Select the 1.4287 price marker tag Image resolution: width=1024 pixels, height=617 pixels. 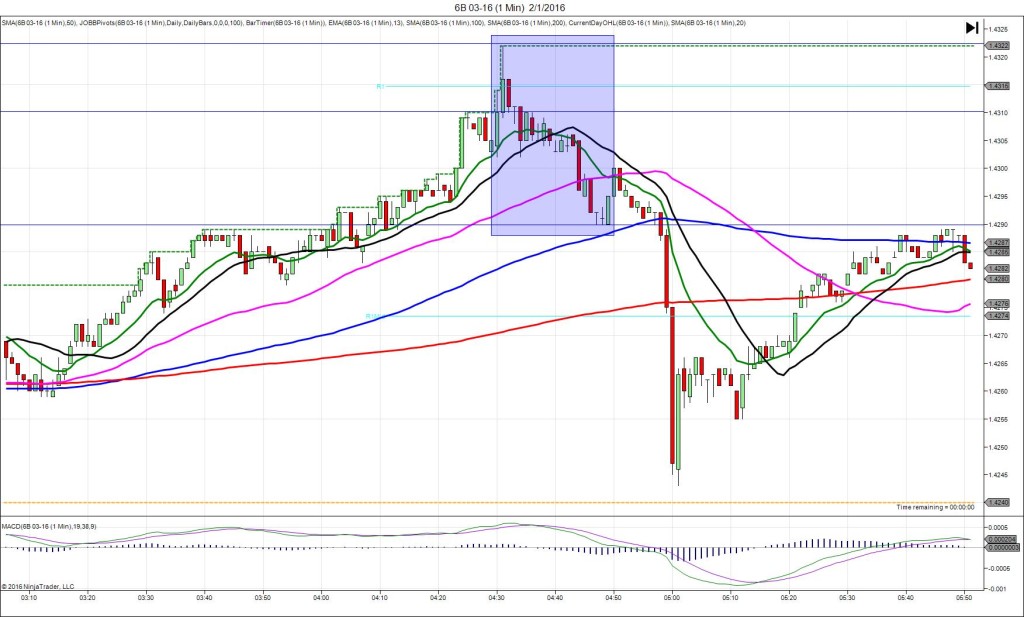[x=999, y=243]
